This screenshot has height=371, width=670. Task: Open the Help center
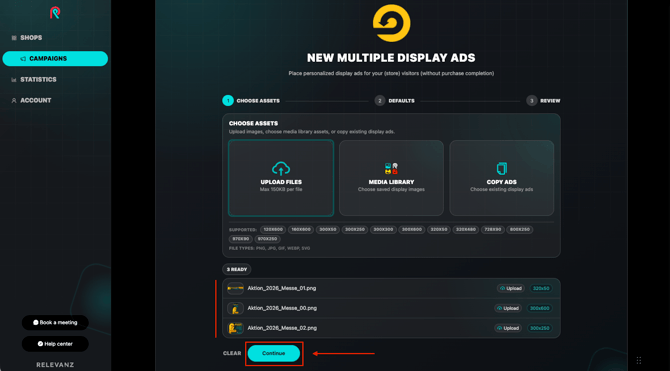tap(55, 344)
